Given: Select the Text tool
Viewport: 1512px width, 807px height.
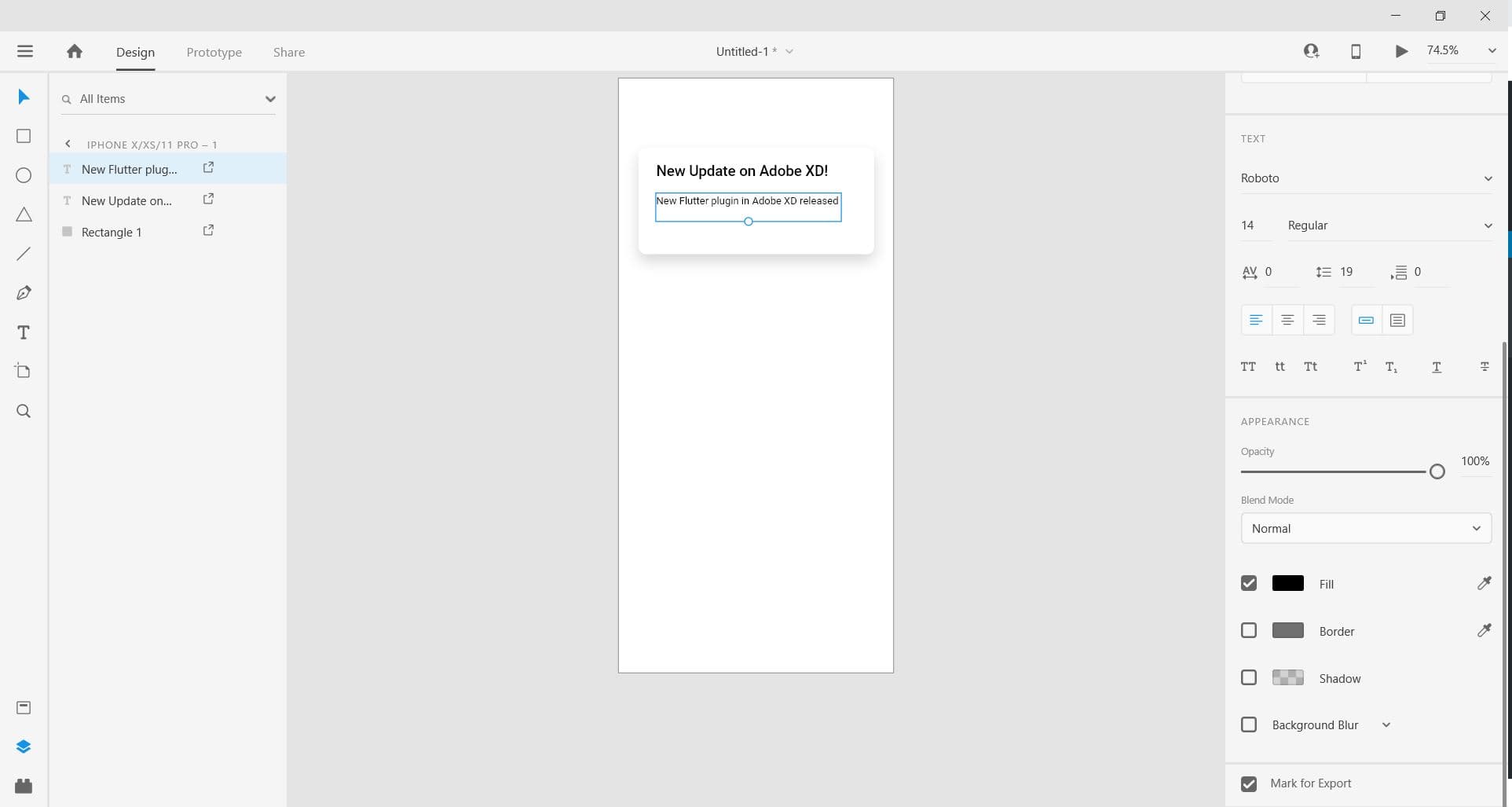Looking at the screenshot, I should pyautogui.click(x=23, y=332).
